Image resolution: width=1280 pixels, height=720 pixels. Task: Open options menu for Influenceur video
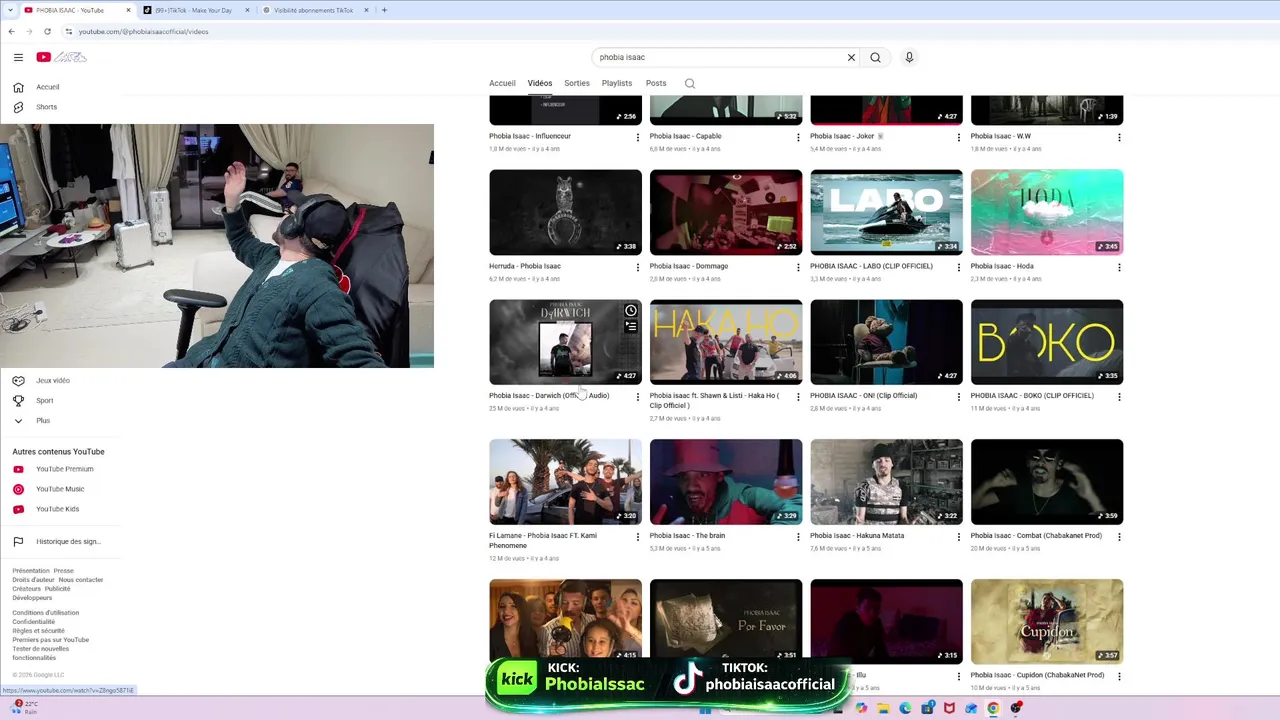(x=638, y=137)
